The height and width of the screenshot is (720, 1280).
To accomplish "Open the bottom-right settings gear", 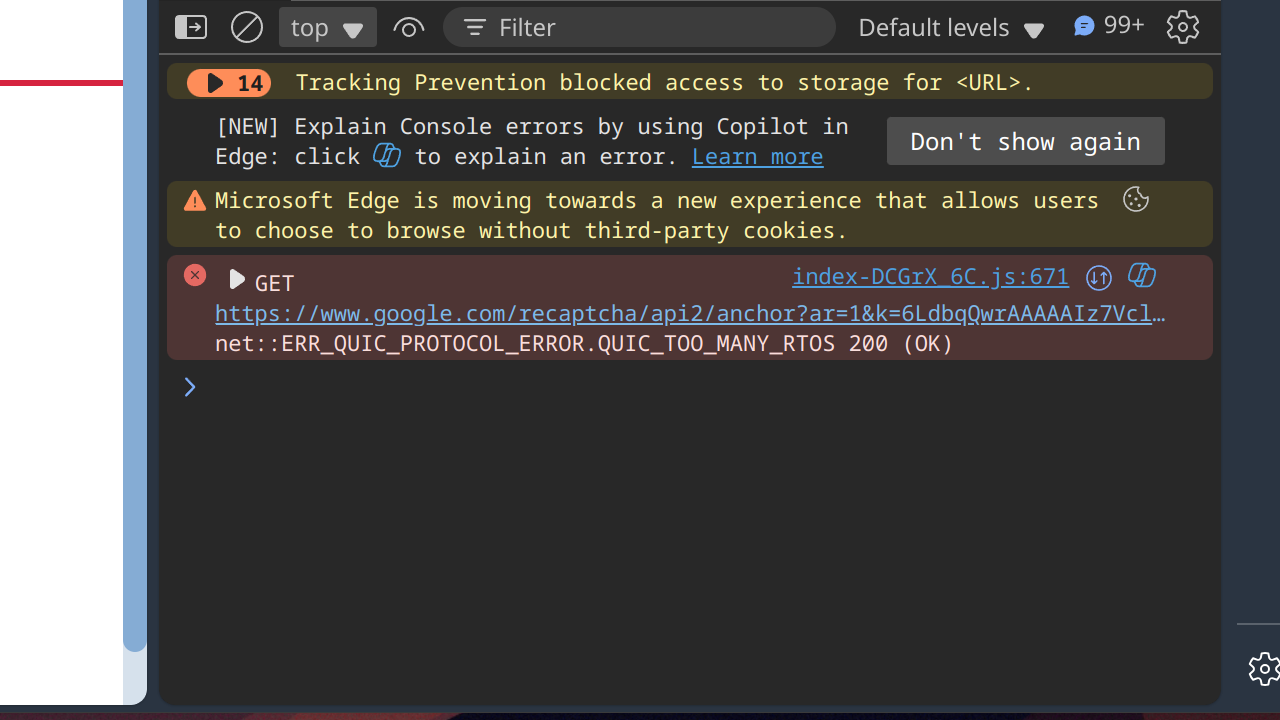I will click(1264, 668).
